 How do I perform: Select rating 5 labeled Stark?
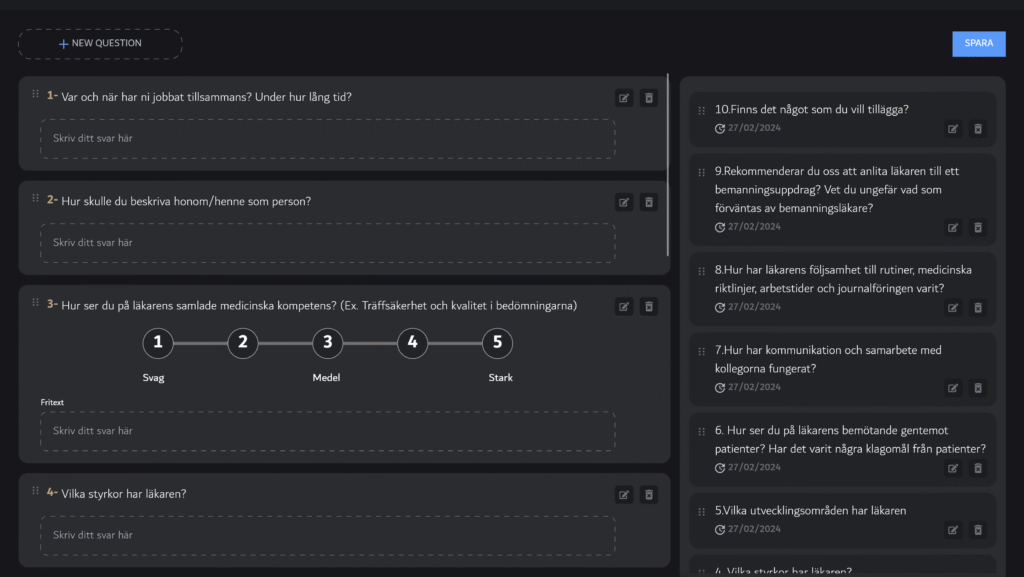click(497, 344)
